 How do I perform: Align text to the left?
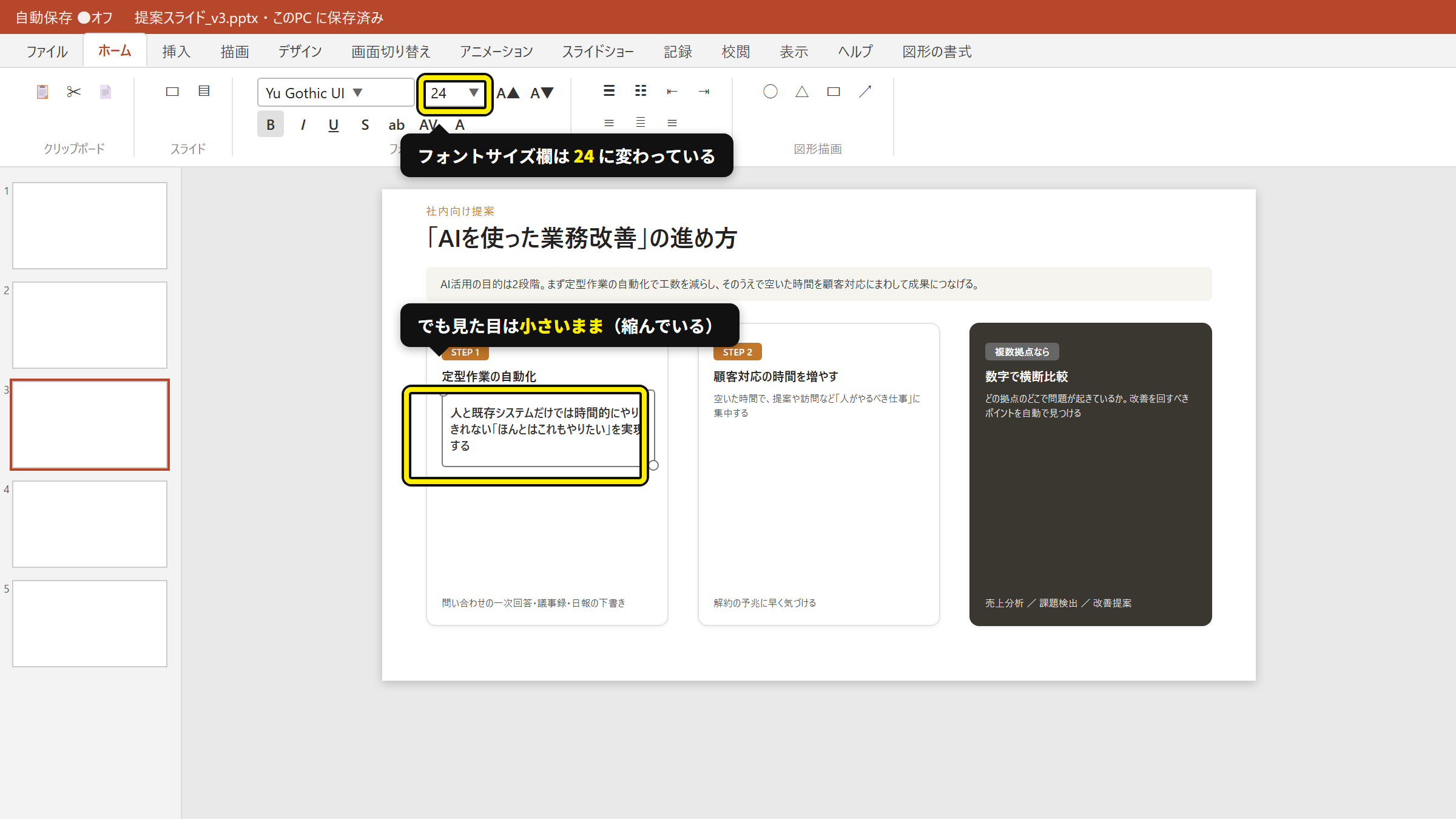[609, 123]
